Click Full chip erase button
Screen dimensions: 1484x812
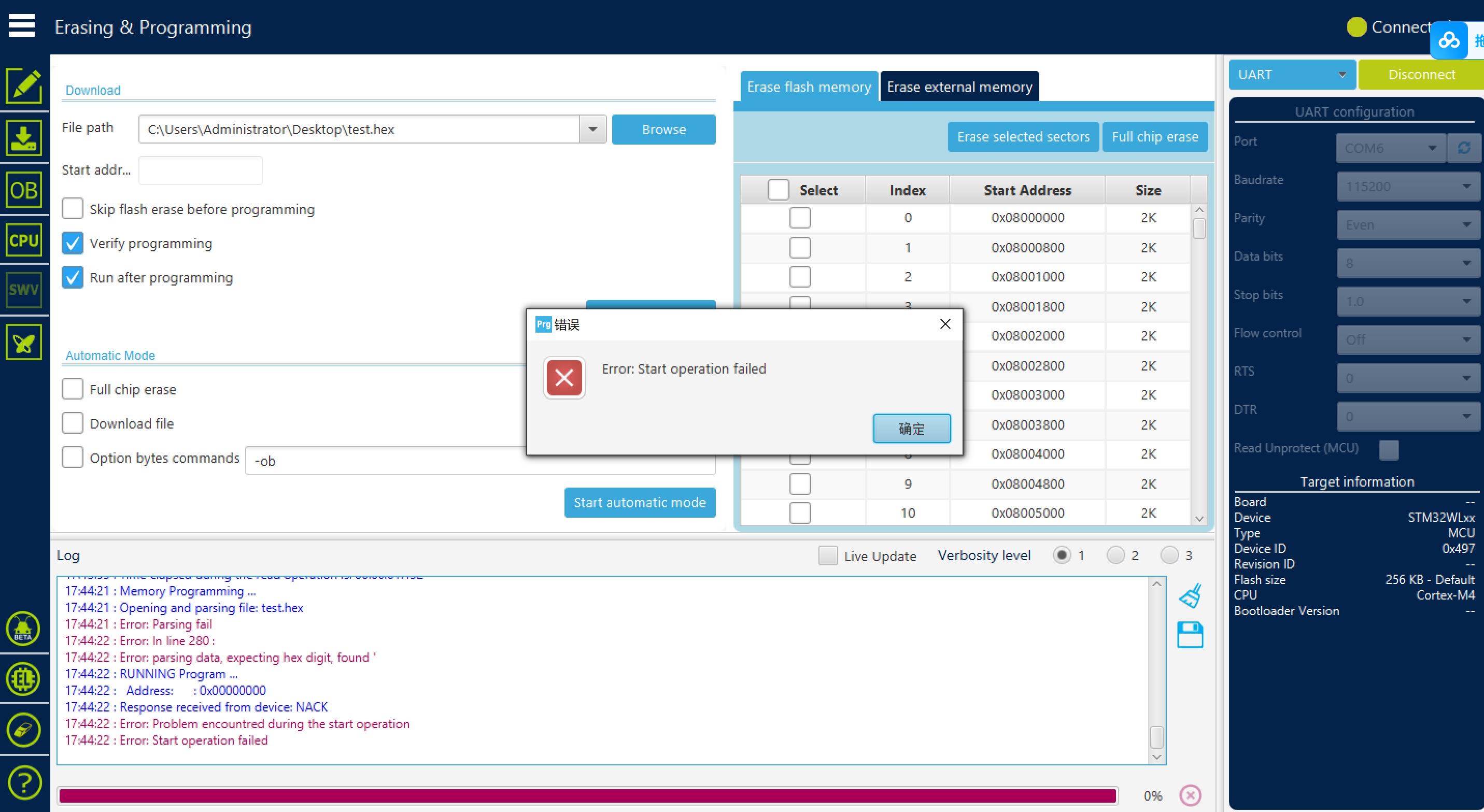click(1154, 136)
